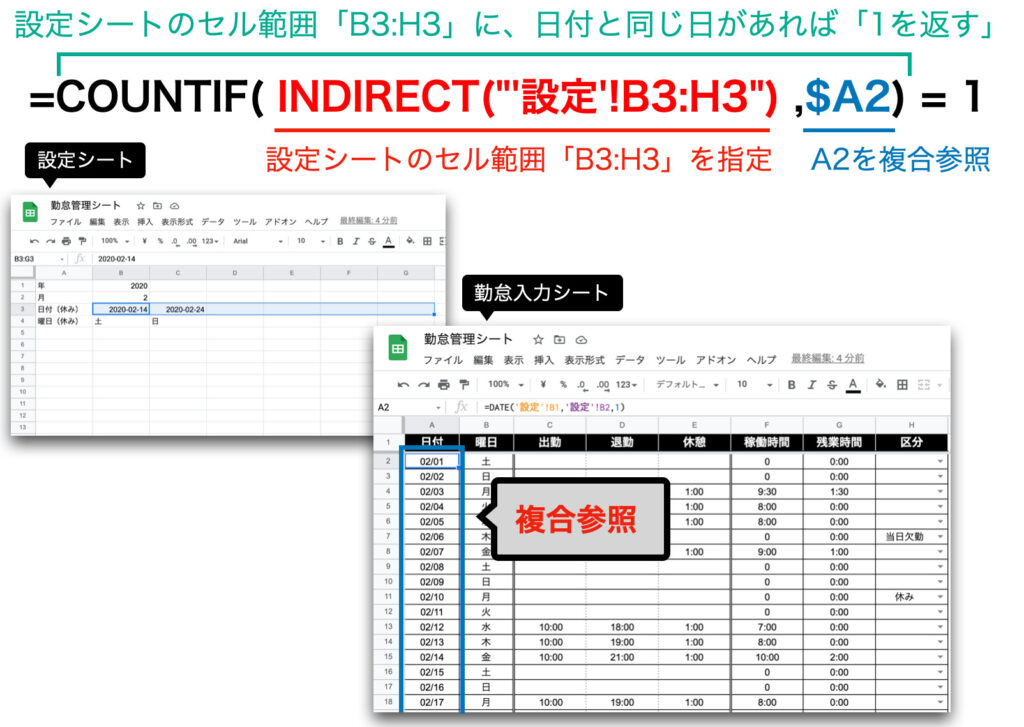Open the 100% zoom dropdown in attendance sheet
This screenshot has width=1024, height=727.
pyautogui.click(x=506, y=385)
